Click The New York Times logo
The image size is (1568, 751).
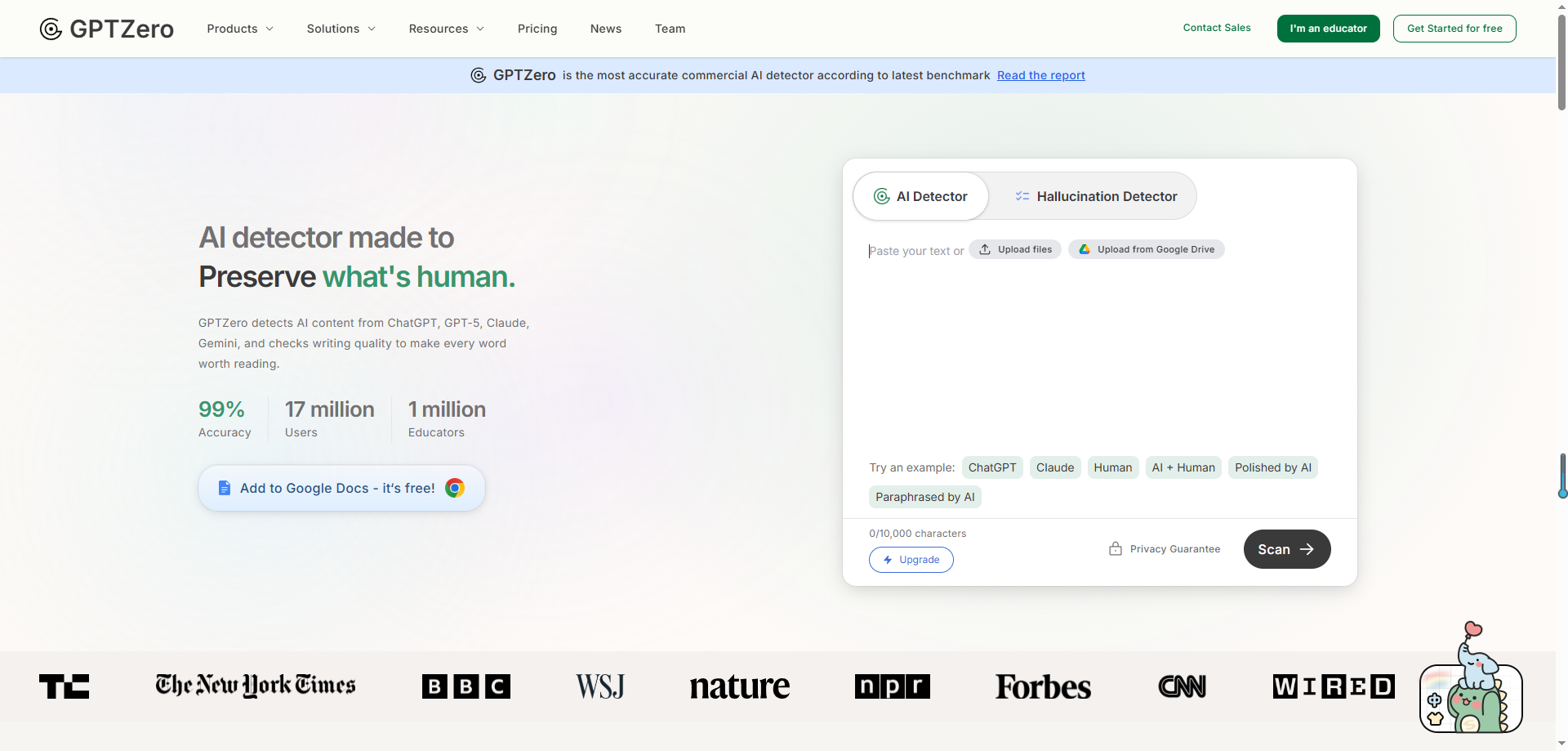pyautogui.click(x=256, y=686)
